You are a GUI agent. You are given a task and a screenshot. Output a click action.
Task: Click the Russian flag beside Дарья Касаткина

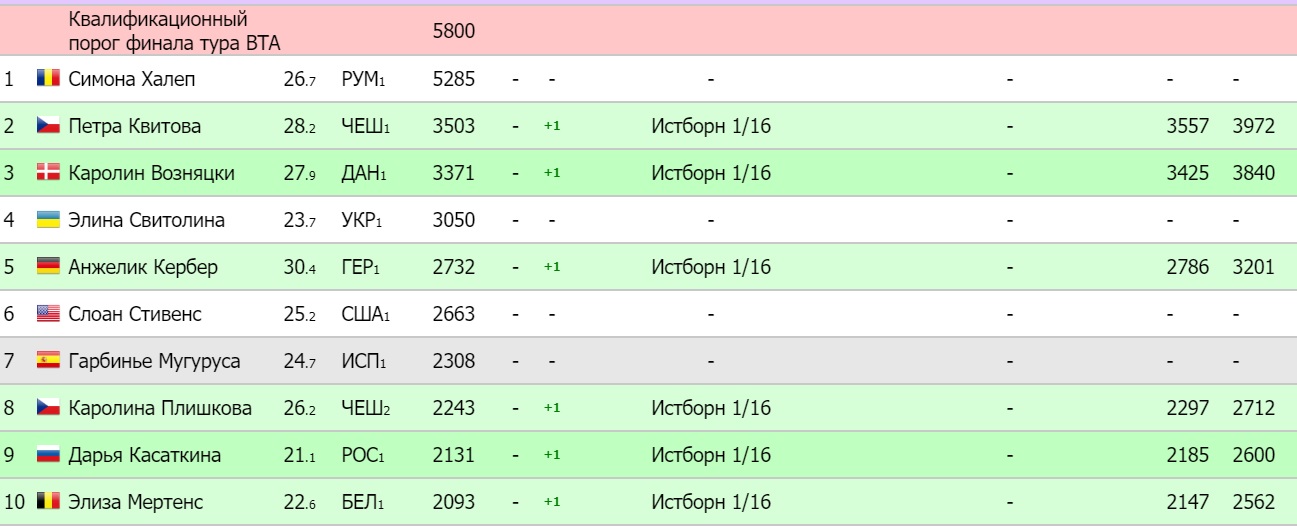[48, 455]
